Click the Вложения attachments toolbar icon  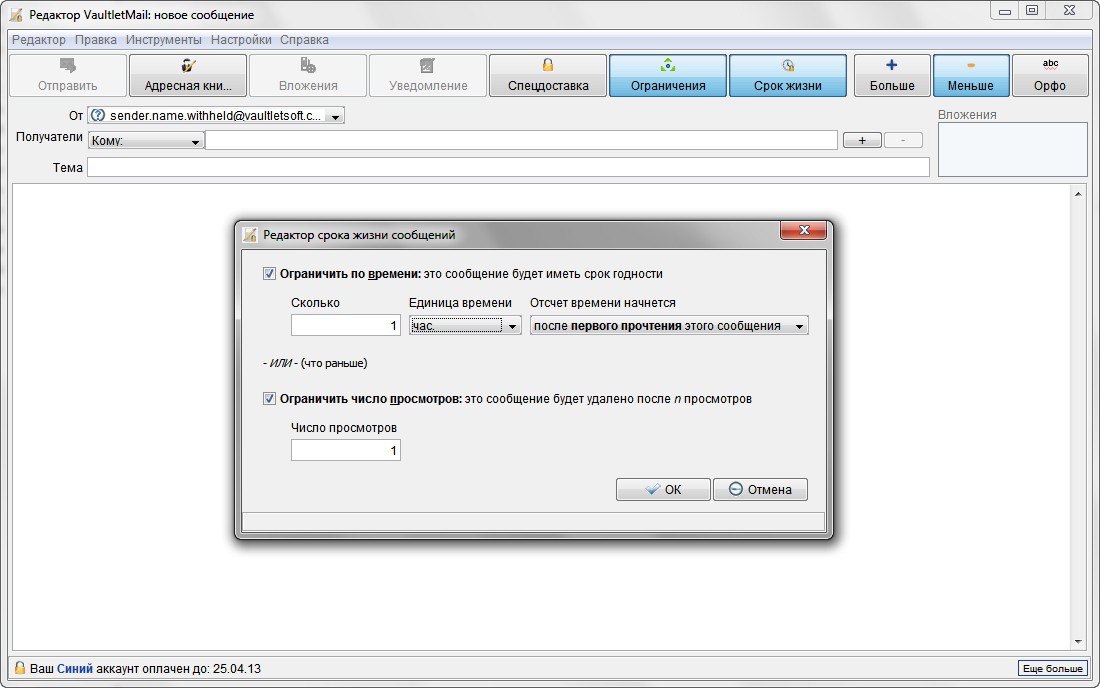(x=308, y=75)
